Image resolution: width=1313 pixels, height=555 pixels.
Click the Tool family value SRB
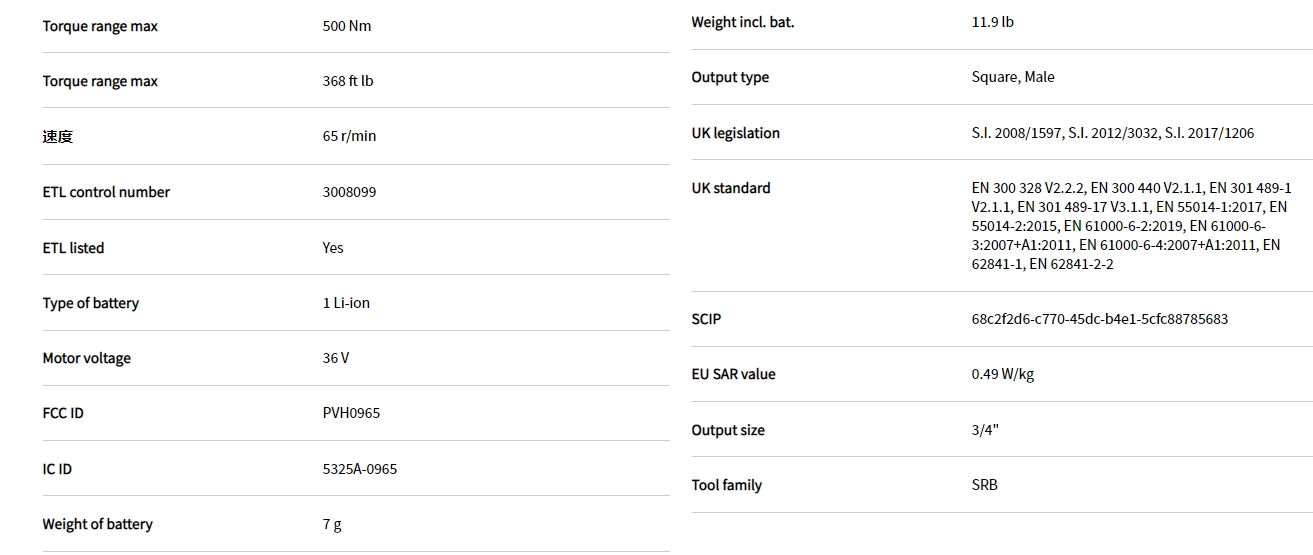point(984,485)
